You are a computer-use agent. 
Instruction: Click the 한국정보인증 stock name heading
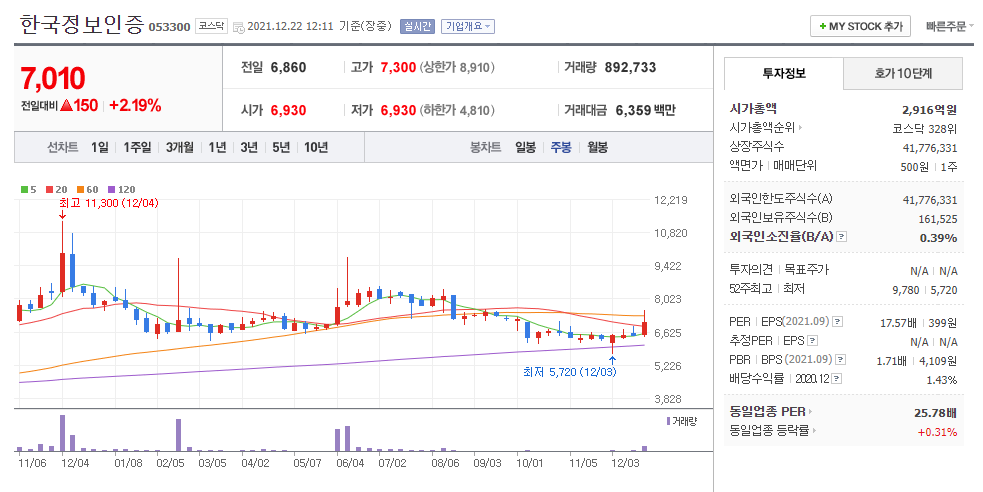[81, 25]
